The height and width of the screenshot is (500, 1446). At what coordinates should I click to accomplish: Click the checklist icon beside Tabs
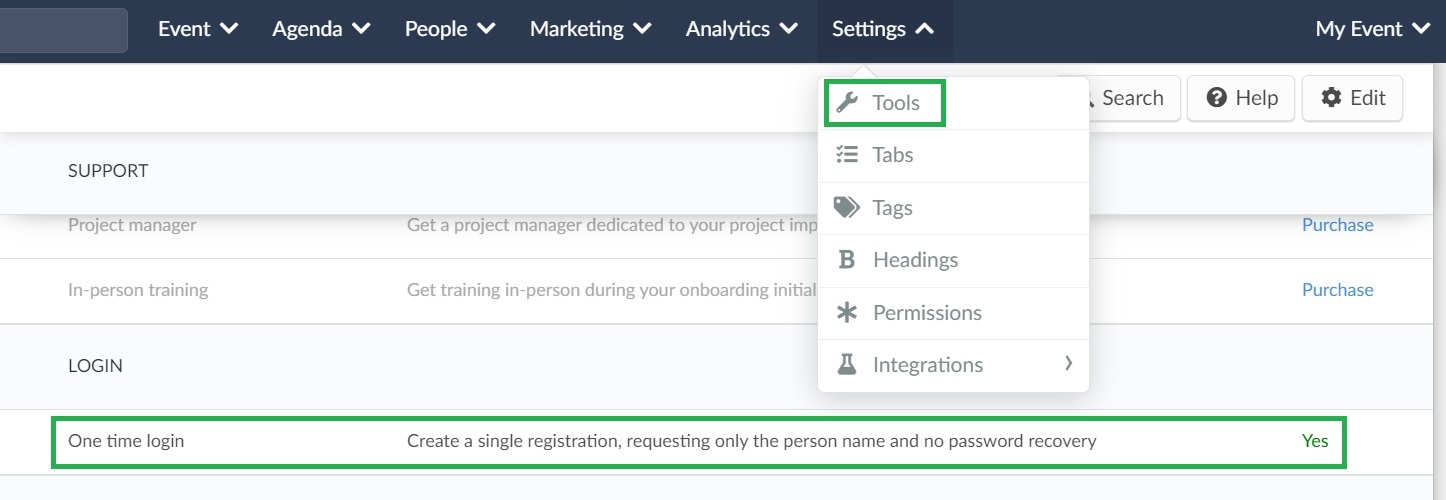coord(847,155)
